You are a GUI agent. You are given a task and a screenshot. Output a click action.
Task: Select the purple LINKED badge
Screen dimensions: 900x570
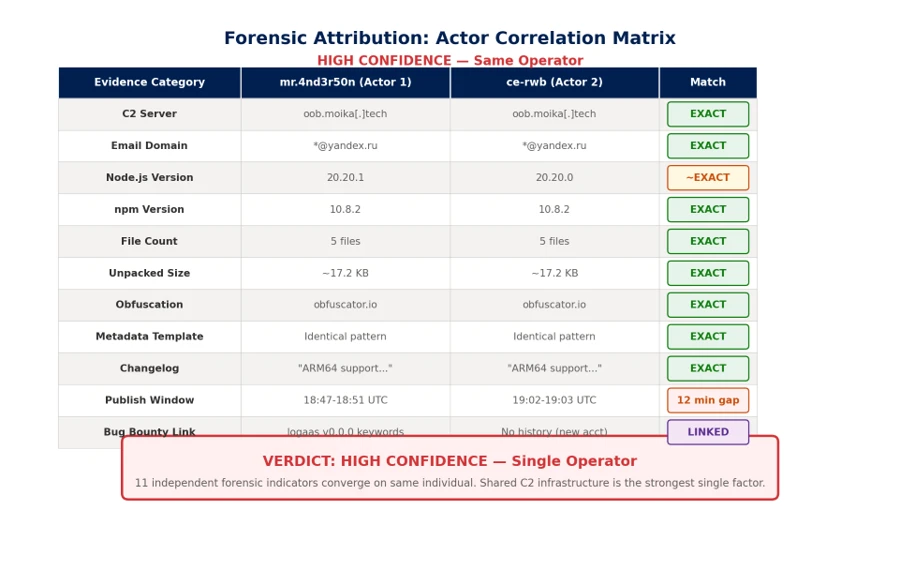(708, 432)
